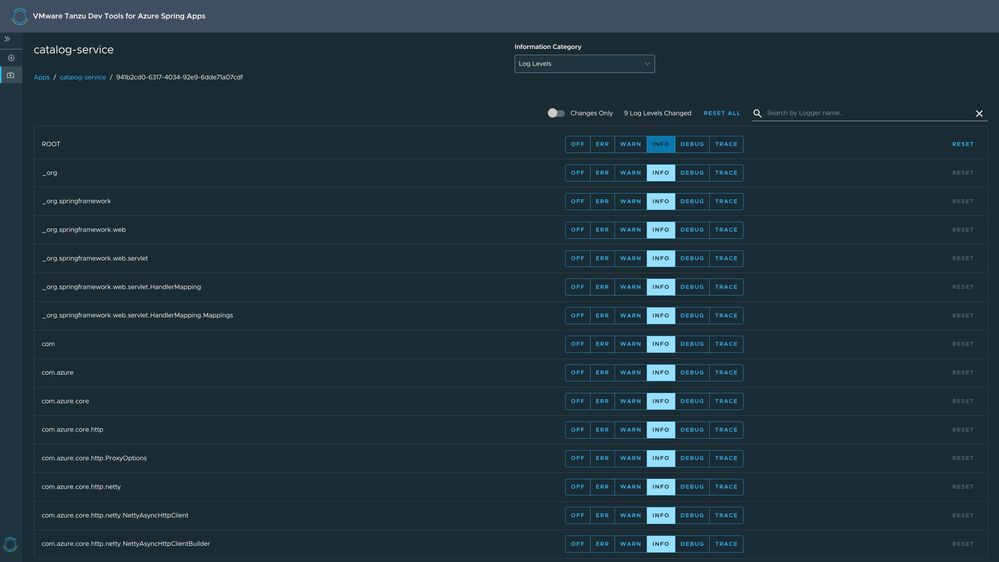Set _org logger to WARN
Screen dimensions: 999x562
click(x=631, y=173)
